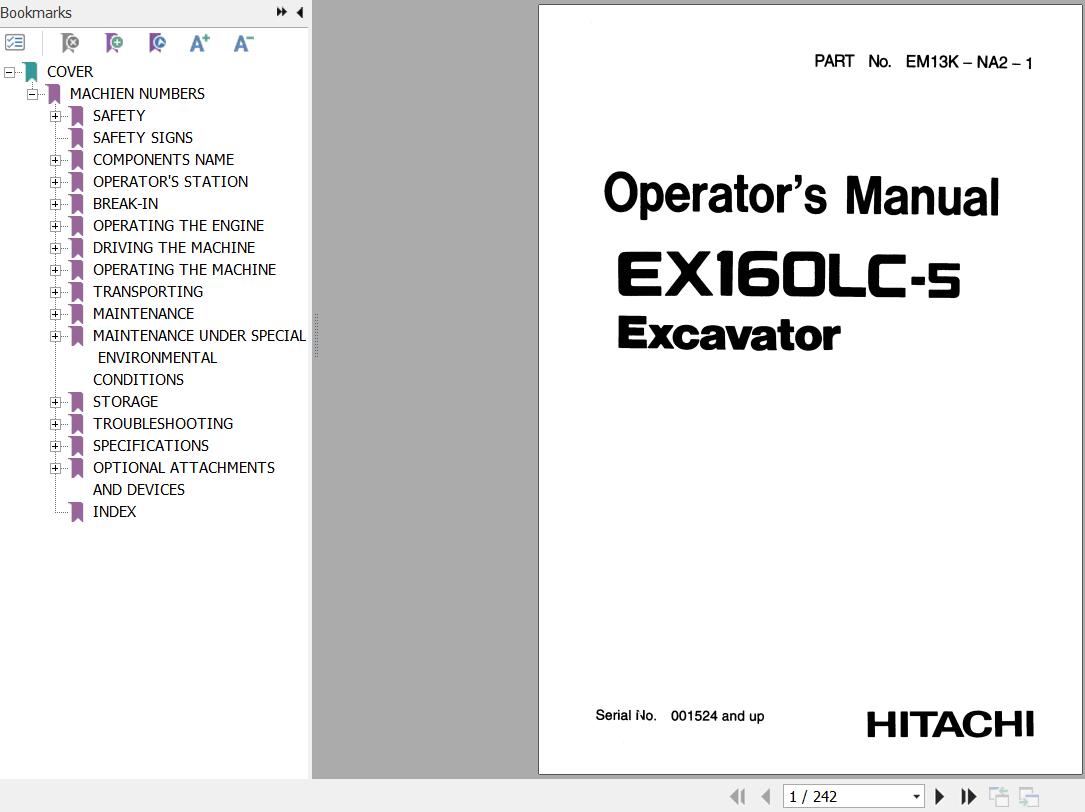Open DRIVING THE MACHINE bookmark label
This screenshot has width=1085, height=812.
point(174,248)
